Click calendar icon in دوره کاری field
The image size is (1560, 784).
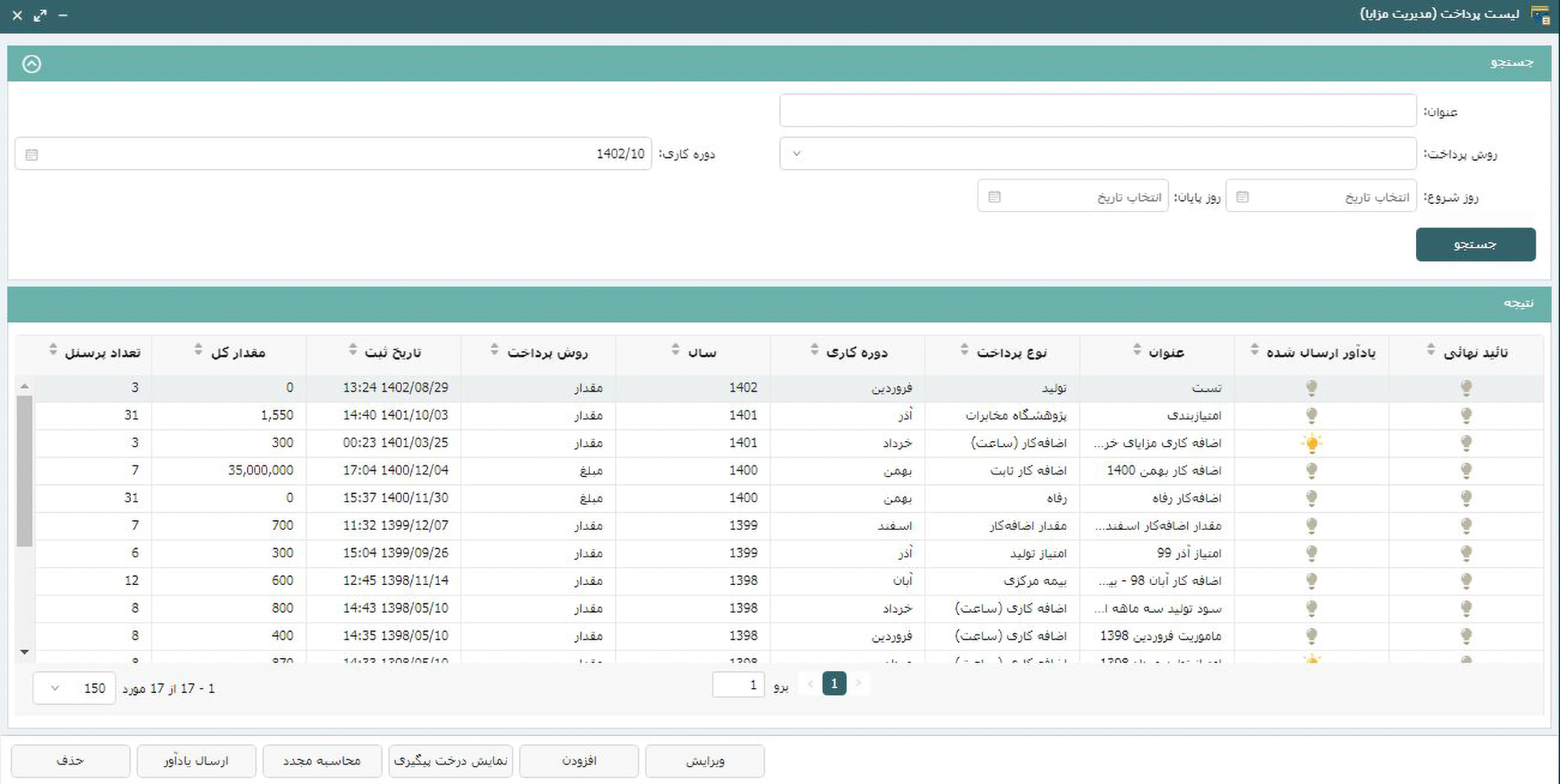click(x=32, y=154)
